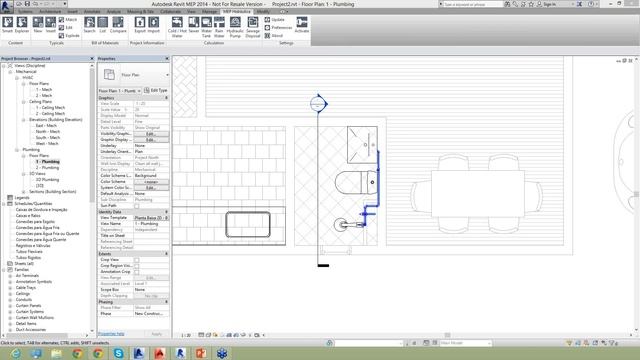640x360 pixels.
Task: Run the Cold / Hot Water calculation
Action: point(177,27)
